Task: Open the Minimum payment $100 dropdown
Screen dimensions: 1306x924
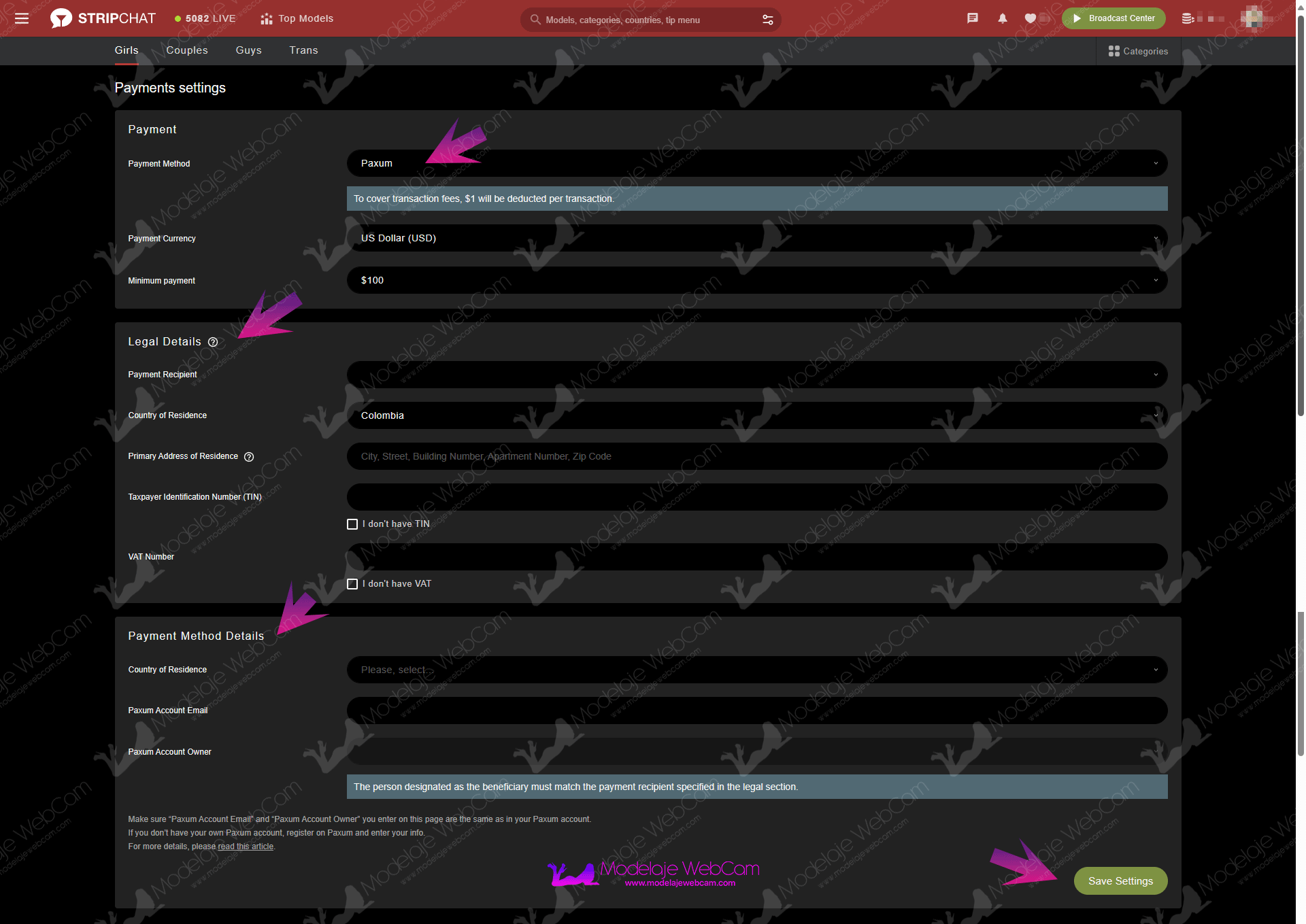Action: [756, 280]
